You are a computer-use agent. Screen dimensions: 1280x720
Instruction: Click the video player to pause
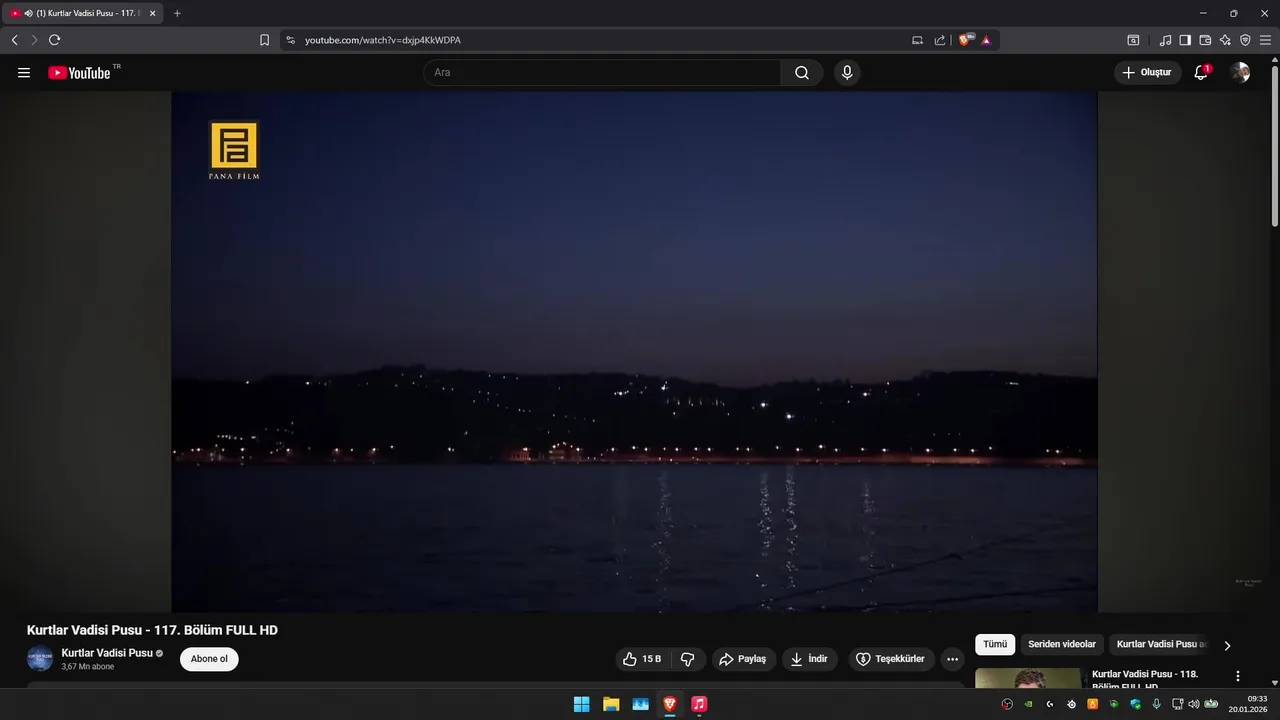click(634, 352)
